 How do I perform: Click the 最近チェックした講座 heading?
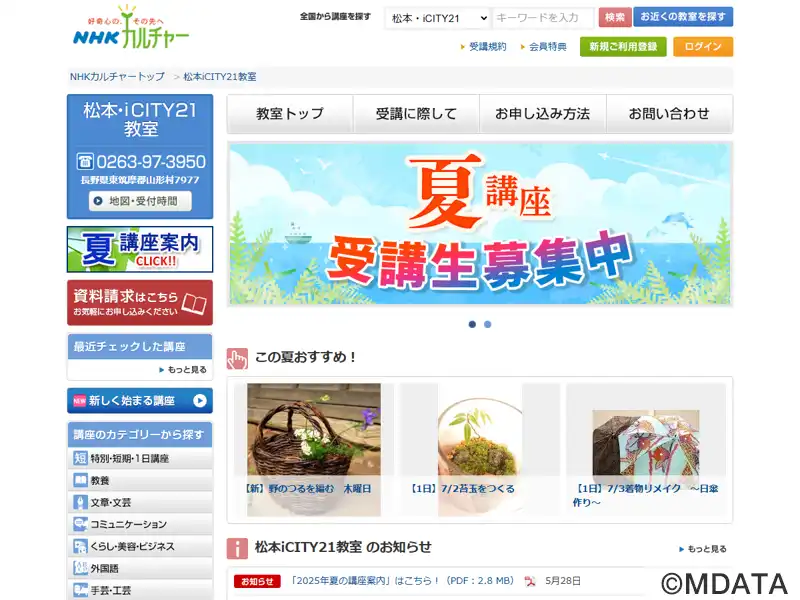pyautogui.click(x=140, y=346)
